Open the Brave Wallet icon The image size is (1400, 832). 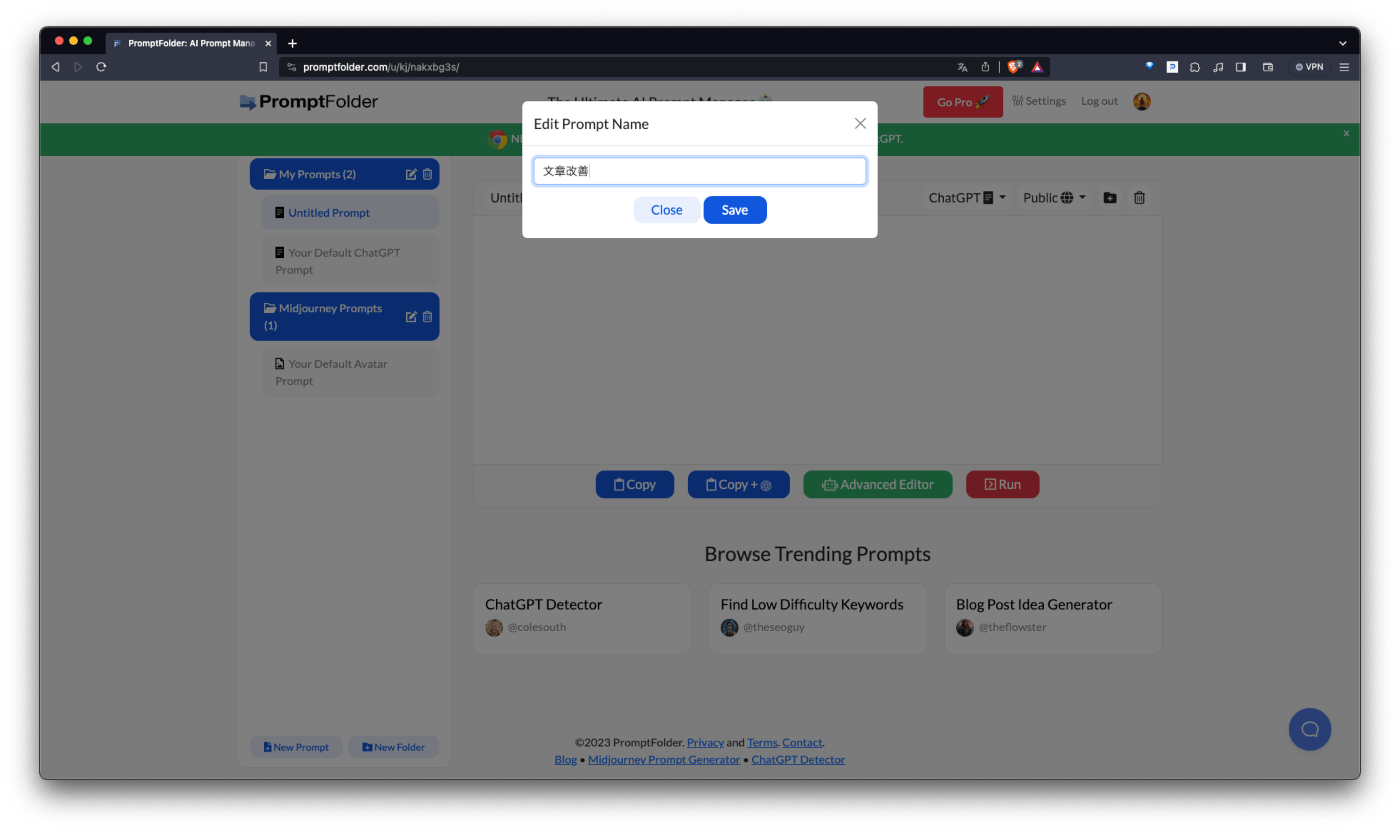tap(1268, 67)
